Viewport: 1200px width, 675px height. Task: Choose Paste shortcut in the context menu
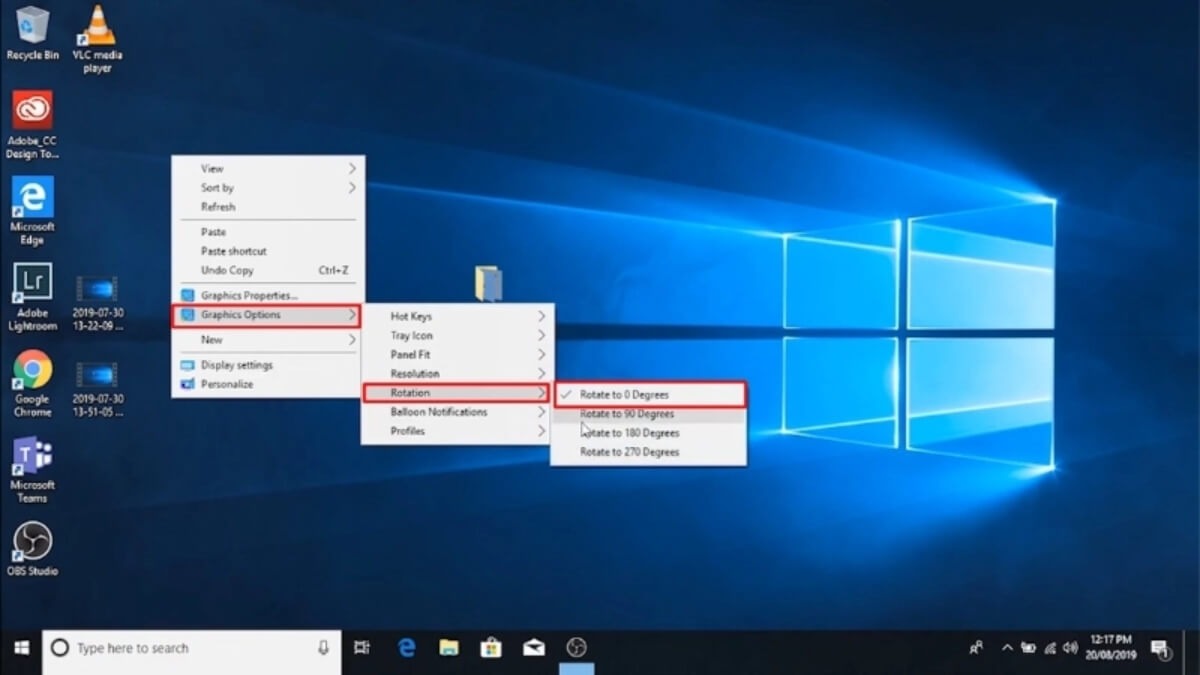268,251
